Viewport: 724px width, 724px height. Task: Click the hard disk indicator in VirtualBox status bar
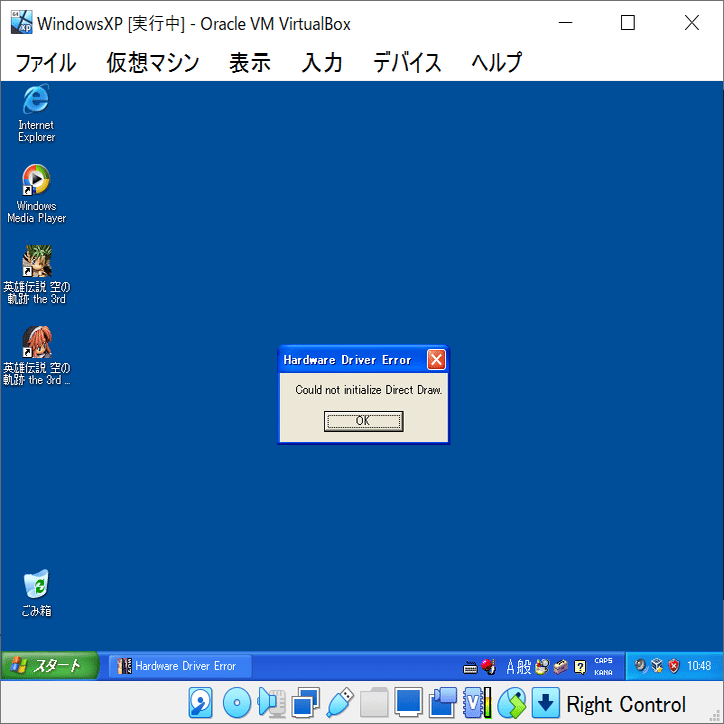[x=200, y=703]
